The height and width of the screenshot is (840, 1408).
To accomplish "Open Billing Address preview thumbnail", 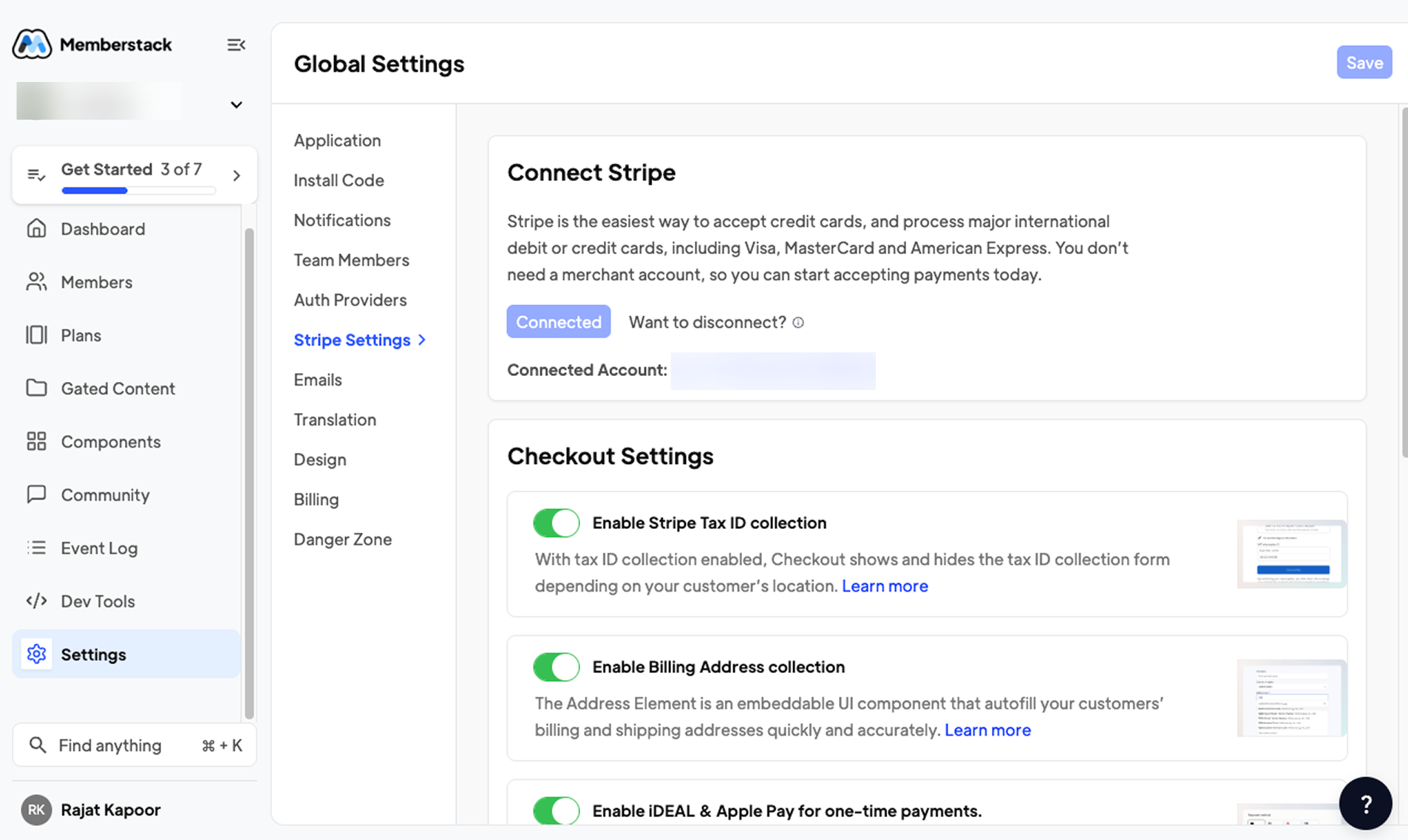I will [x=1292, y=698].
